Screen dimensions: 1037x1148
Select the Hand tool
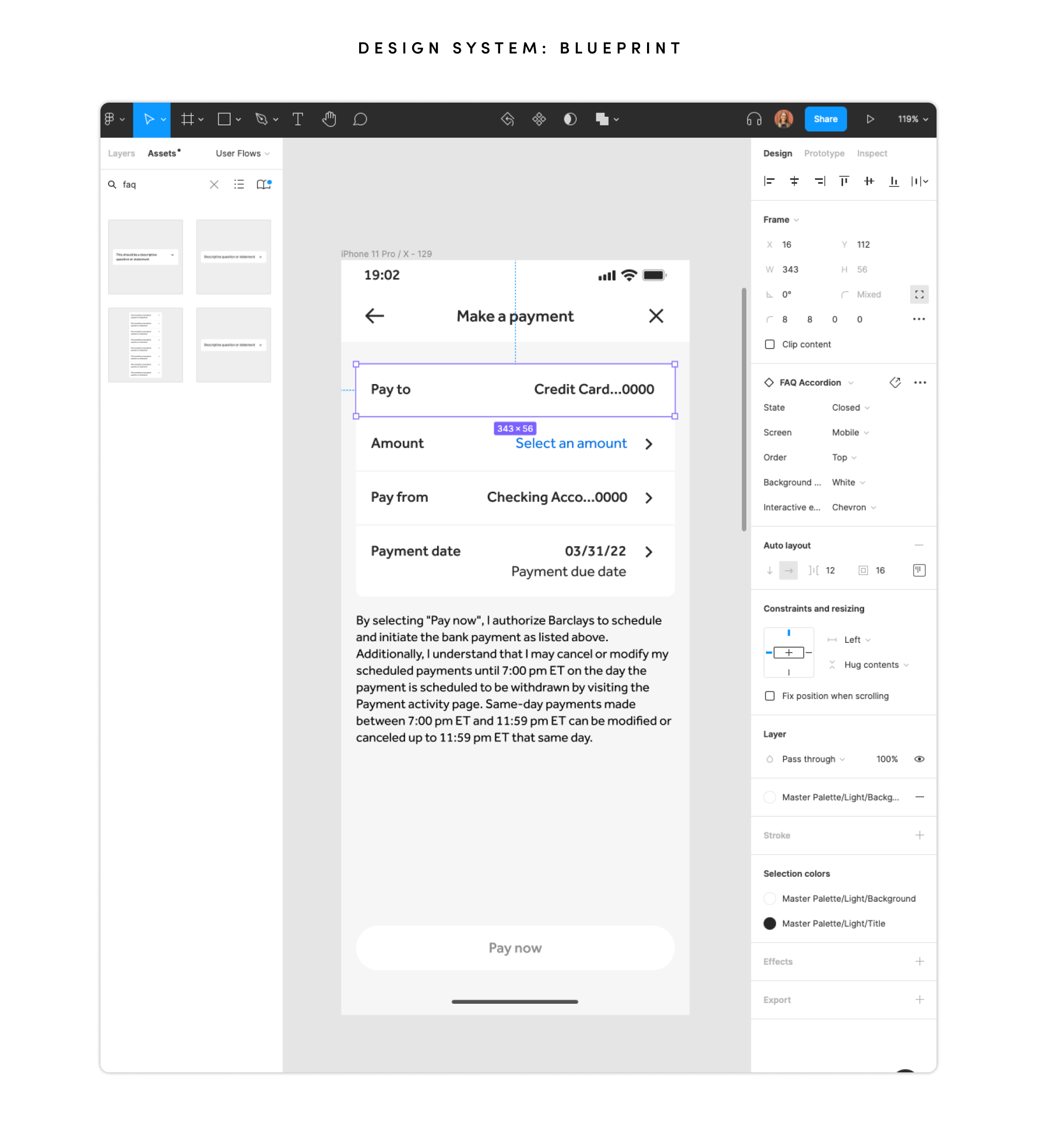pos(328,119)
